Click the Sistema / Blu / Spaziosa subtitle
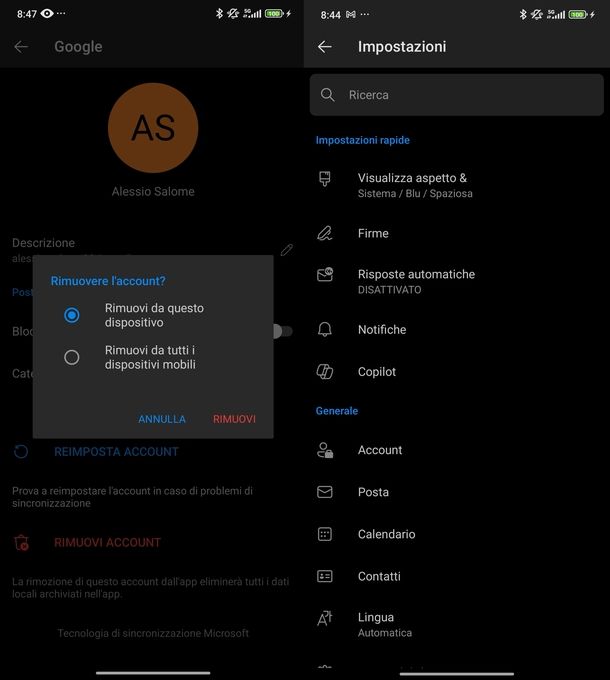Screen dimensions: 610x680 [415, 193]
